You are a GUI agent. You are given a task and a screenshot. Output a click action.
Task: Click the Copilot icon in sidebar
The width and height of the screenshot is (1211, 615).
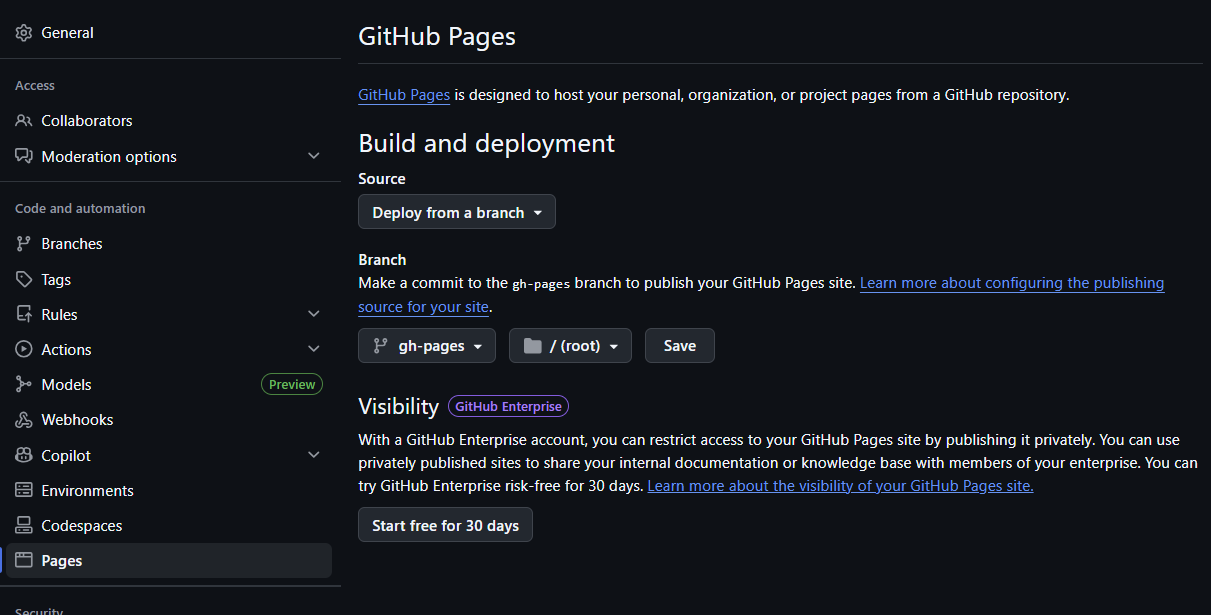[x=24, y=456]
